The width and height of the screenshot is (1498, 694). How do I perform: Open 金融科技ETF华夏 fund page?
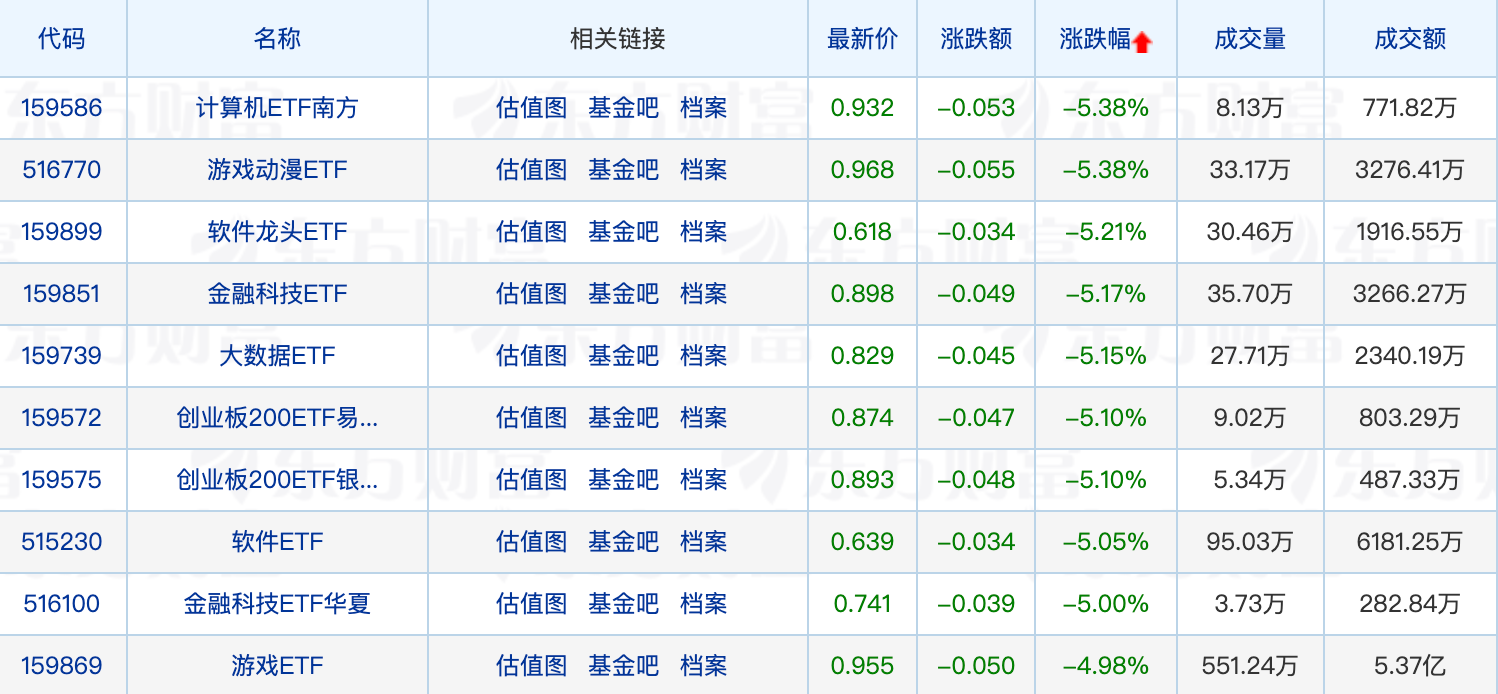tap(277, 604)
